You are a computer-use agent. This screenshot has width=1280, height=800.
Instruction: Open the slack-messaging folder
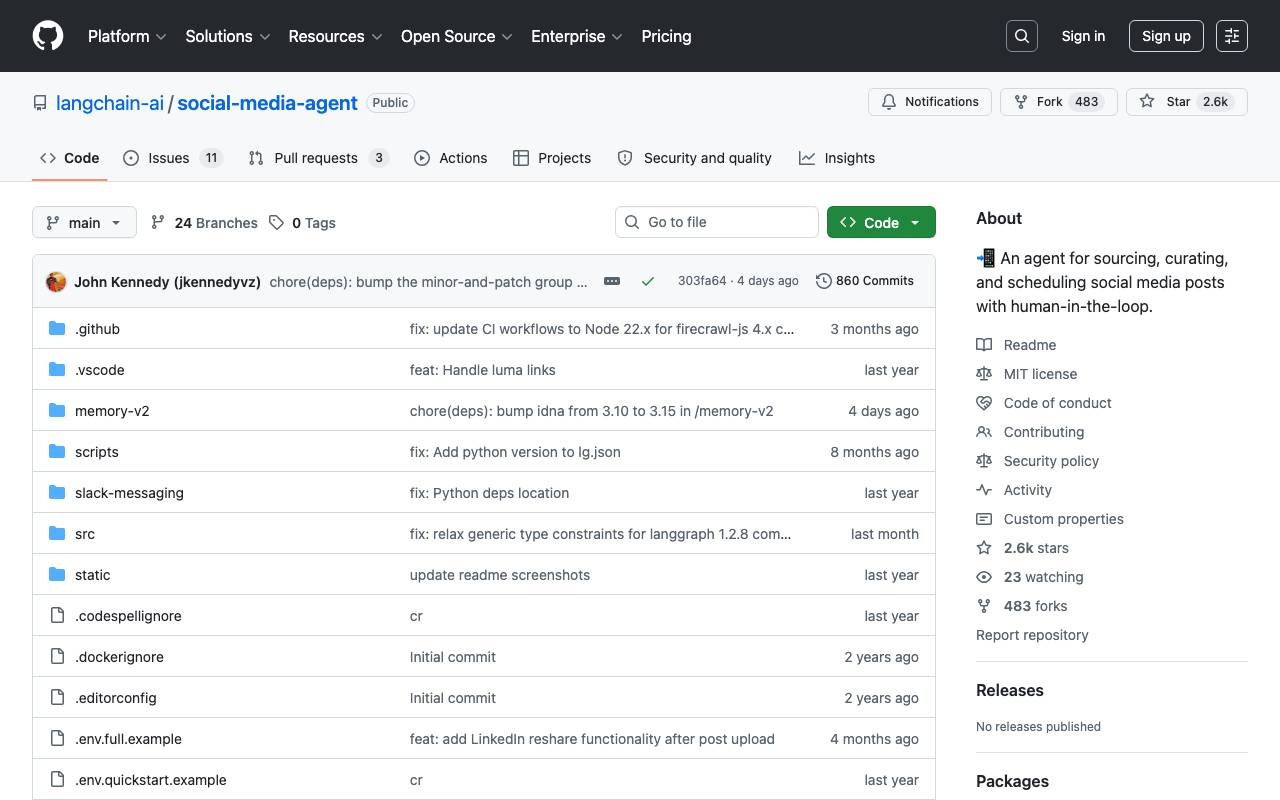[129, 493]
